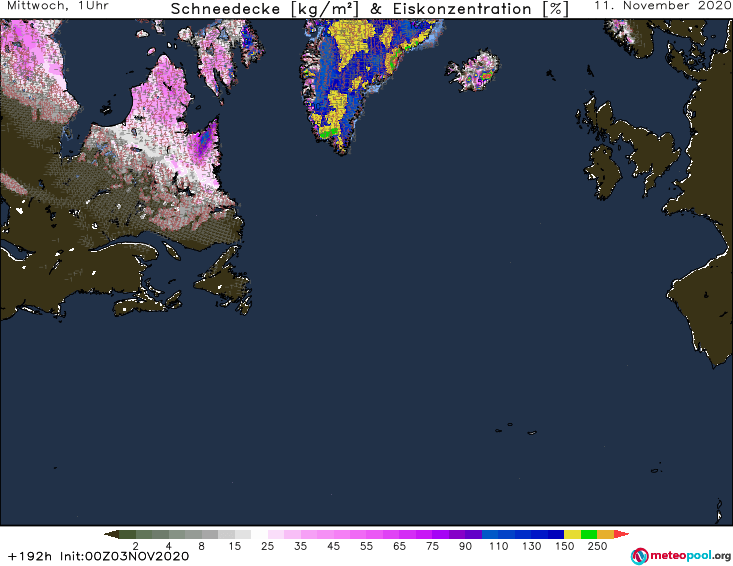Select the green legend swatch
The image size is (733, 566).
[x=589, y=534]
